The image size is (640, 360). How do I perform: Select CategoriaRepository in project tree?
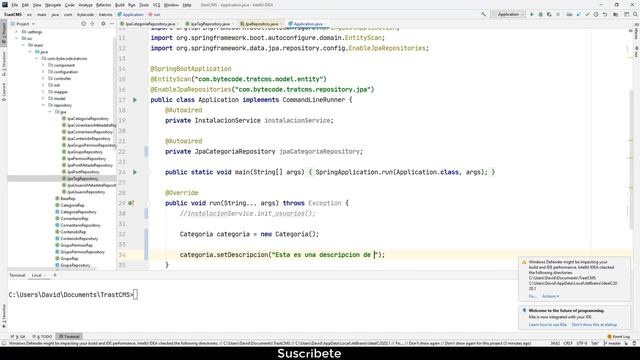click(78, 212)
